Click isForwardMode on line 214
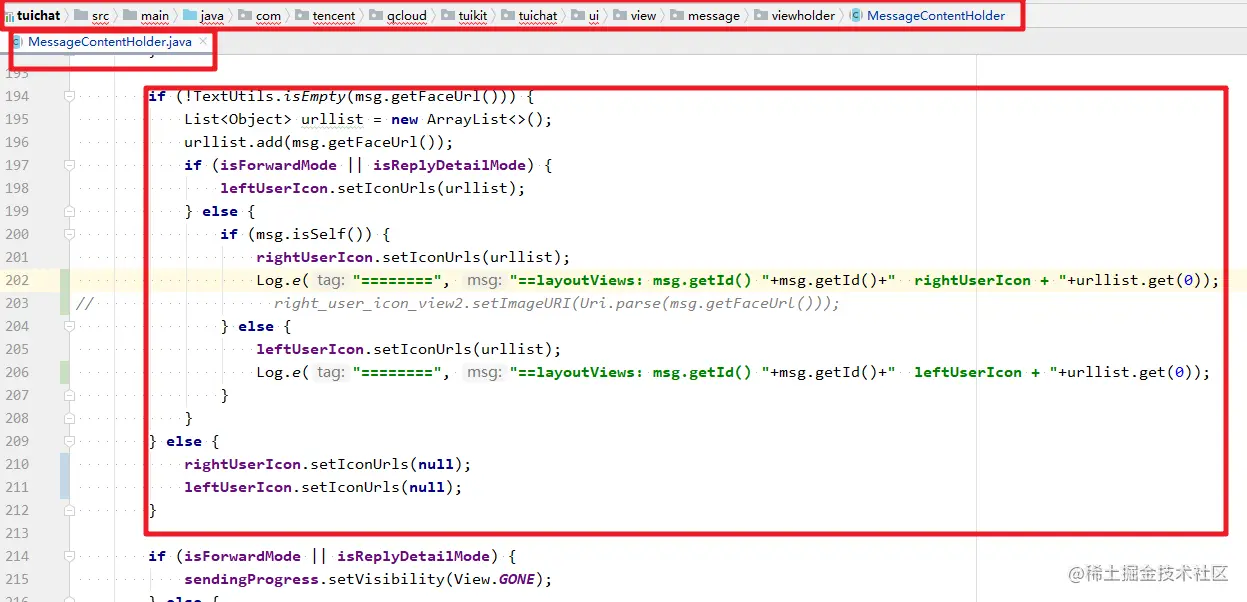Screen dimensions: 1247x602 pos(242,556)
